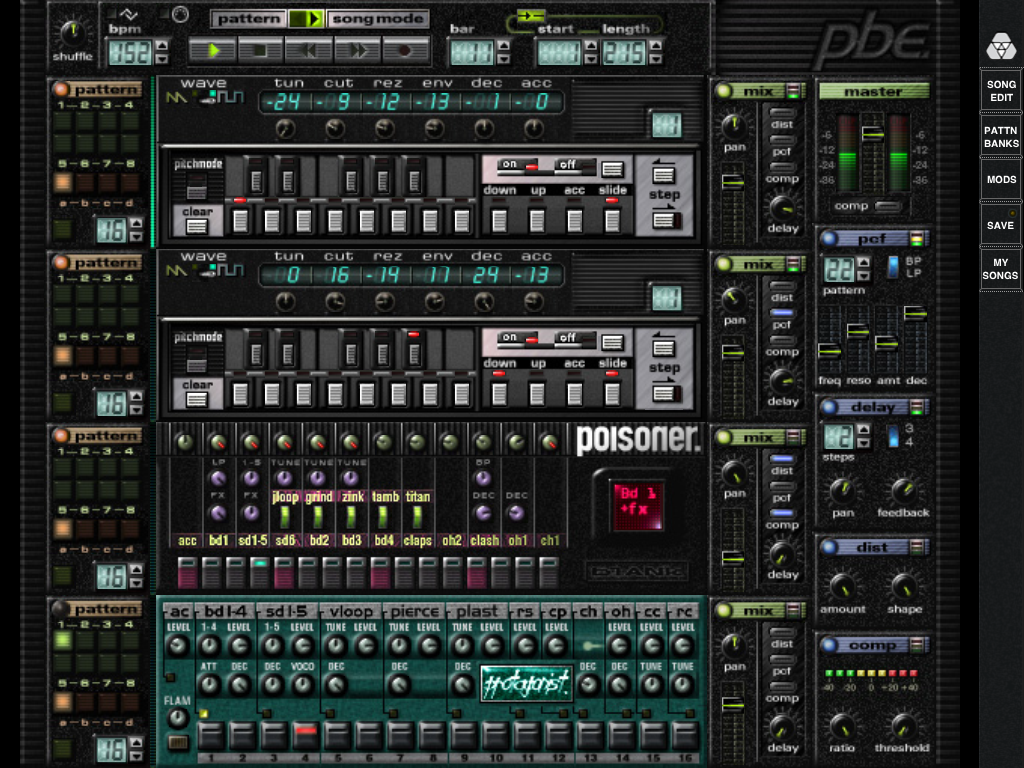Toggle the loop icon above start and length
The image size is (1024, 768).
coord(531,15)
